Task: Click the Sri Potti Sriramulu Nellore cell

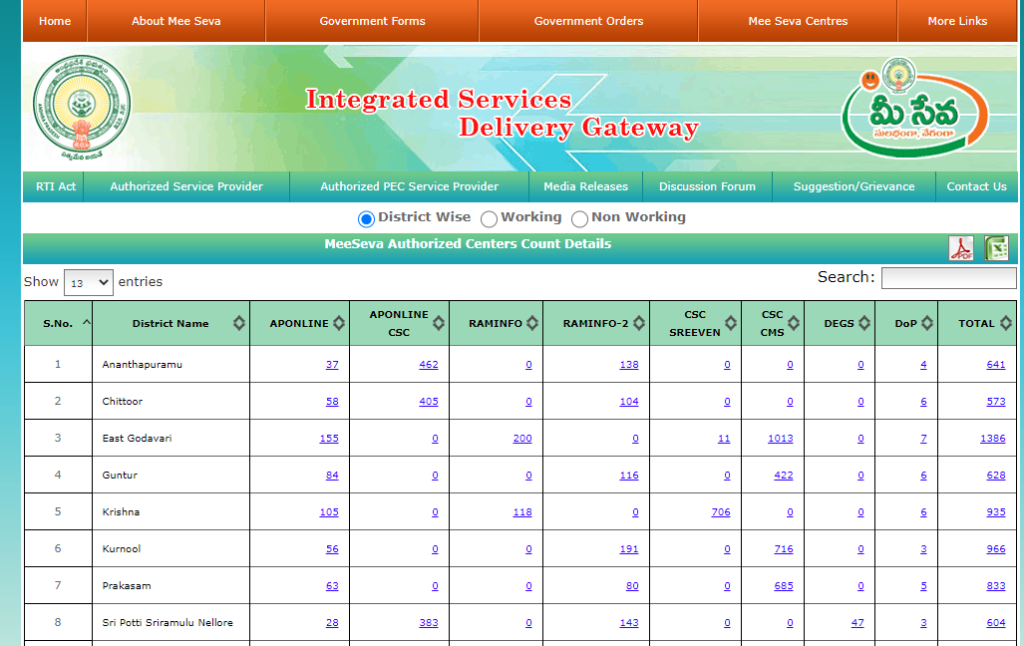Action: (170, 622)
